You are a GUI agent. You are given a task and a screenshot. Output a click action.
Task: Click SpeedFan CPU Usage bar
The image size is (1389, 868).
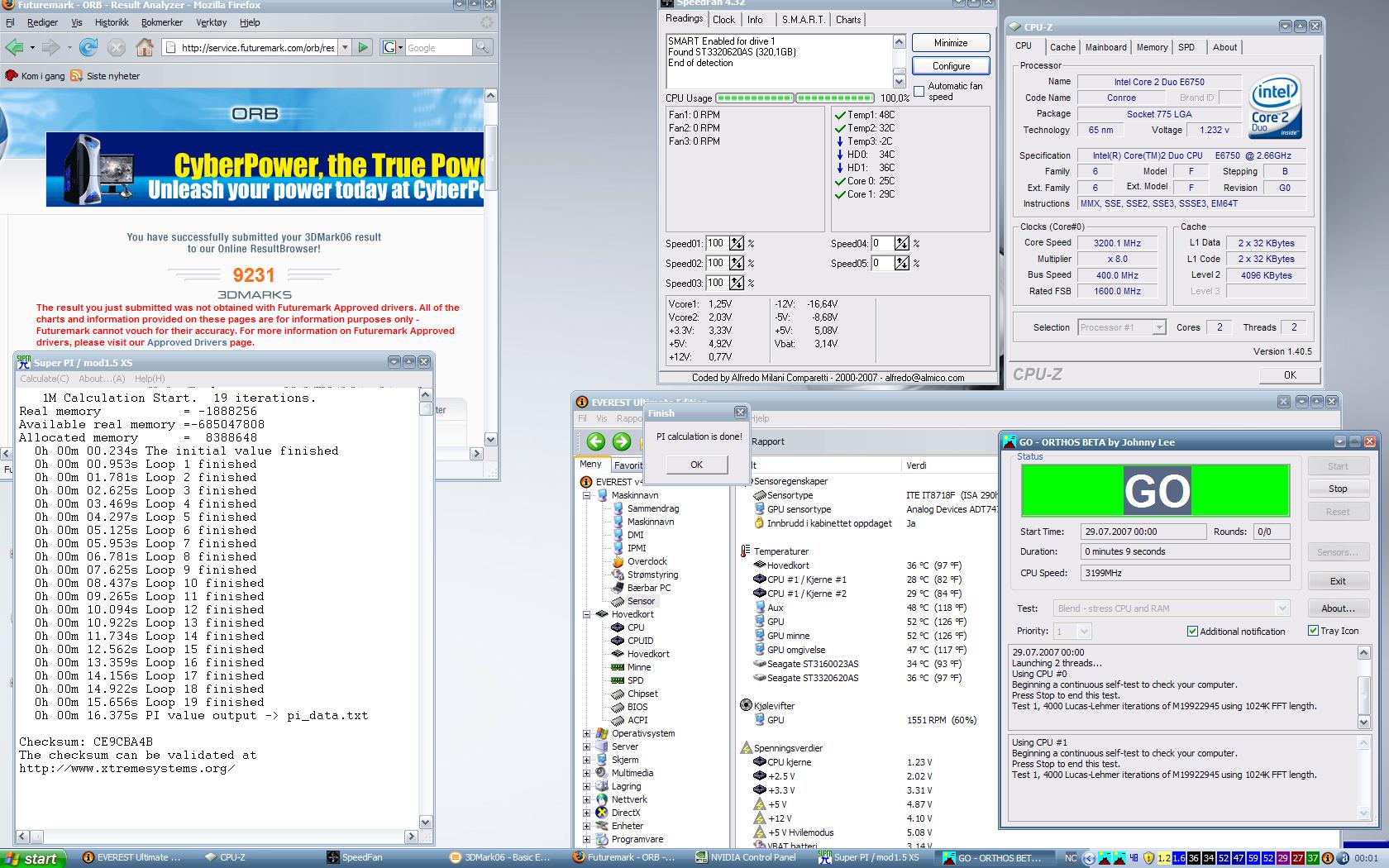tap(795, 98)
